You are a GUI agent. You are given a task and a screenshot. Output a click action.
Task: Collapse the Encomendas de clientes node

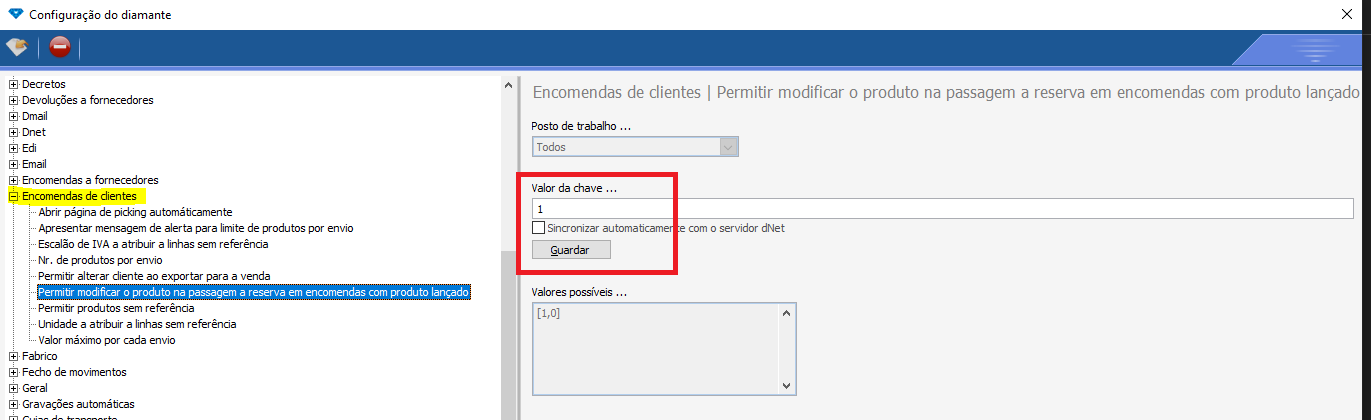[14, 196]
